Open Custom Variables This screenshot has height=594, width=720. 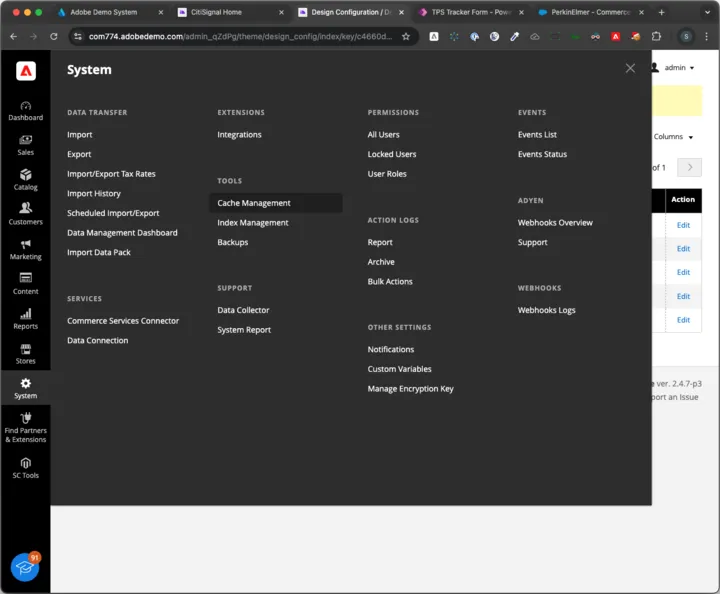tap(399, 369)
